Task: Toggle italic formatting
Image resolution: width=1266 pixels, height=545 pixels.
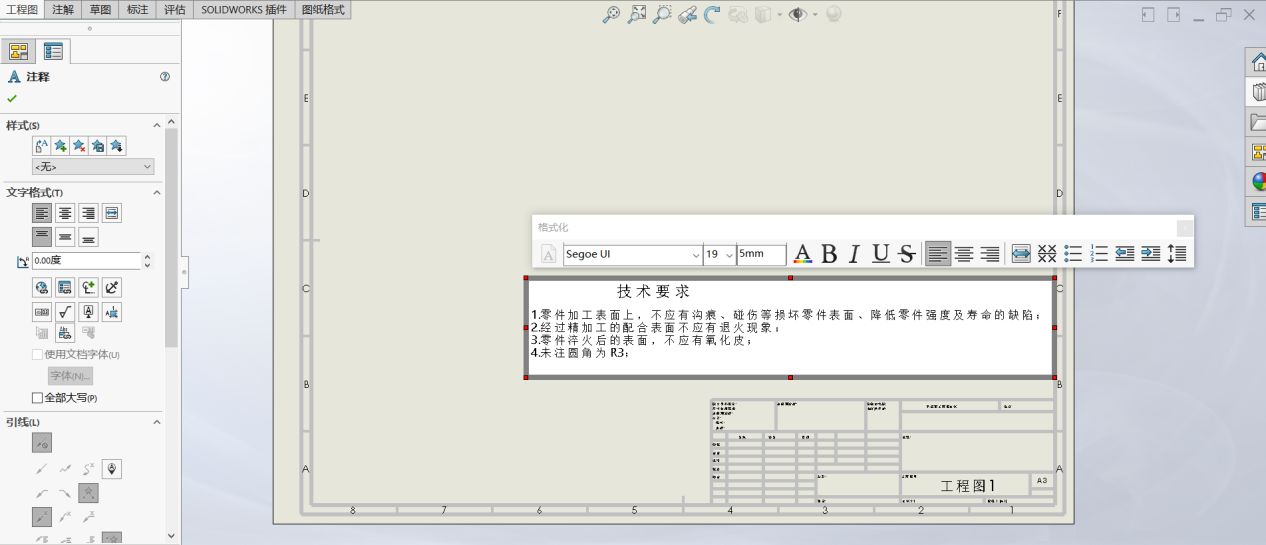Action: [x=854, y=254]
